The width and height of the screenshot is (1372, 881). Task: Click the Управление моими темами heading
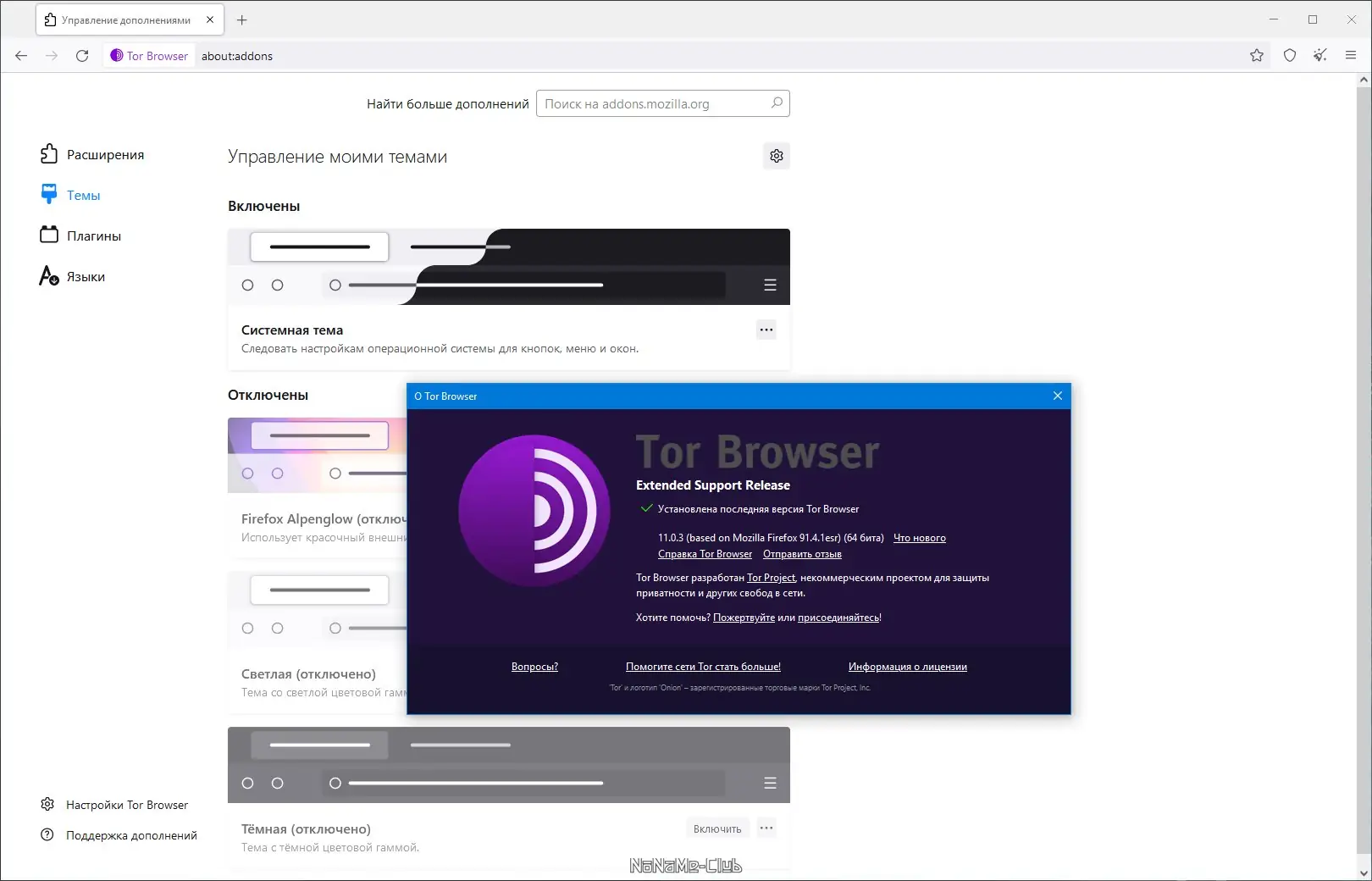pos(337,157)
